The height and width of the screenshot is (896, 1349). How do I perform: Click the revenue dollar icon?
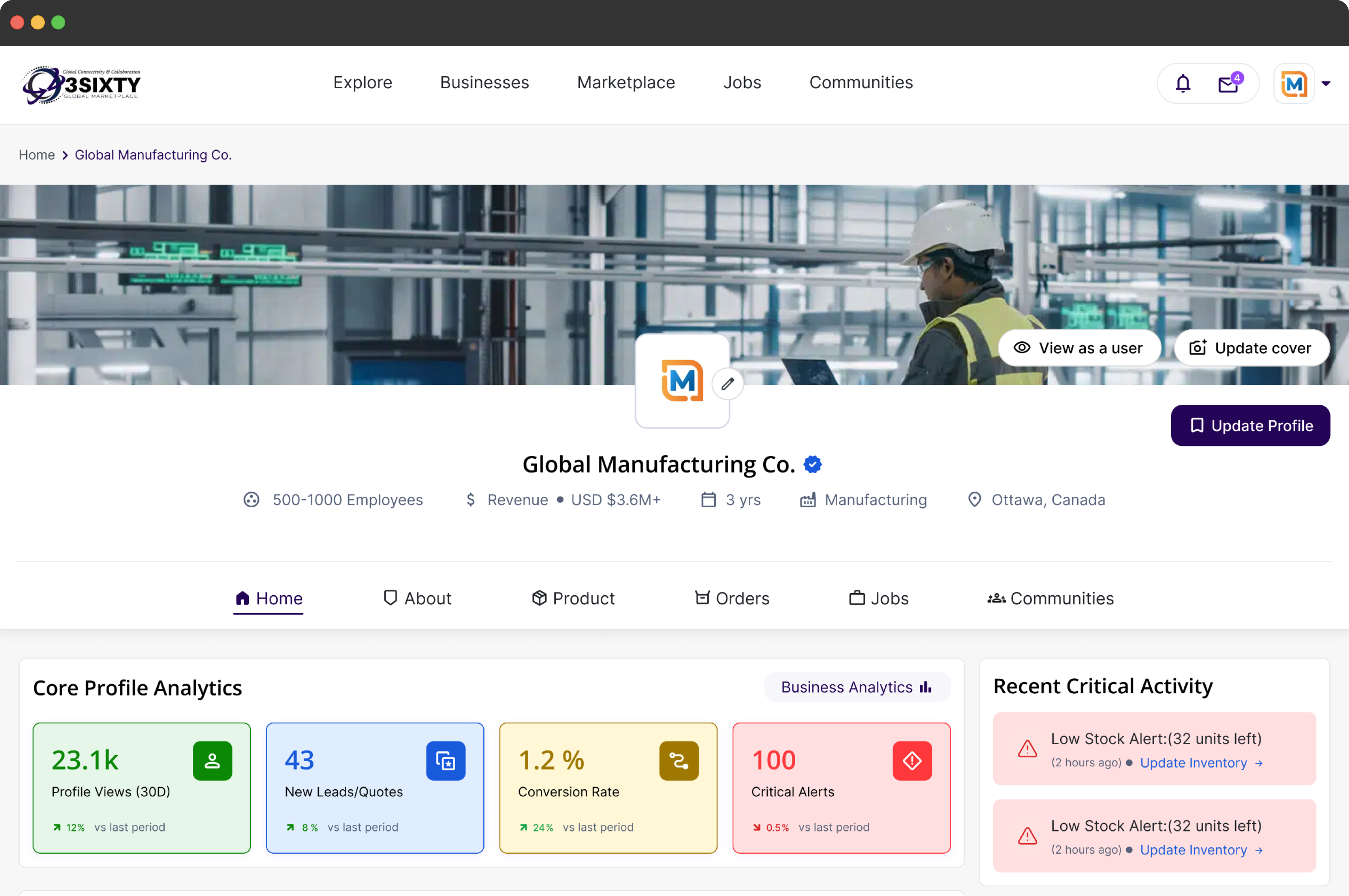(x=470, y=500)
